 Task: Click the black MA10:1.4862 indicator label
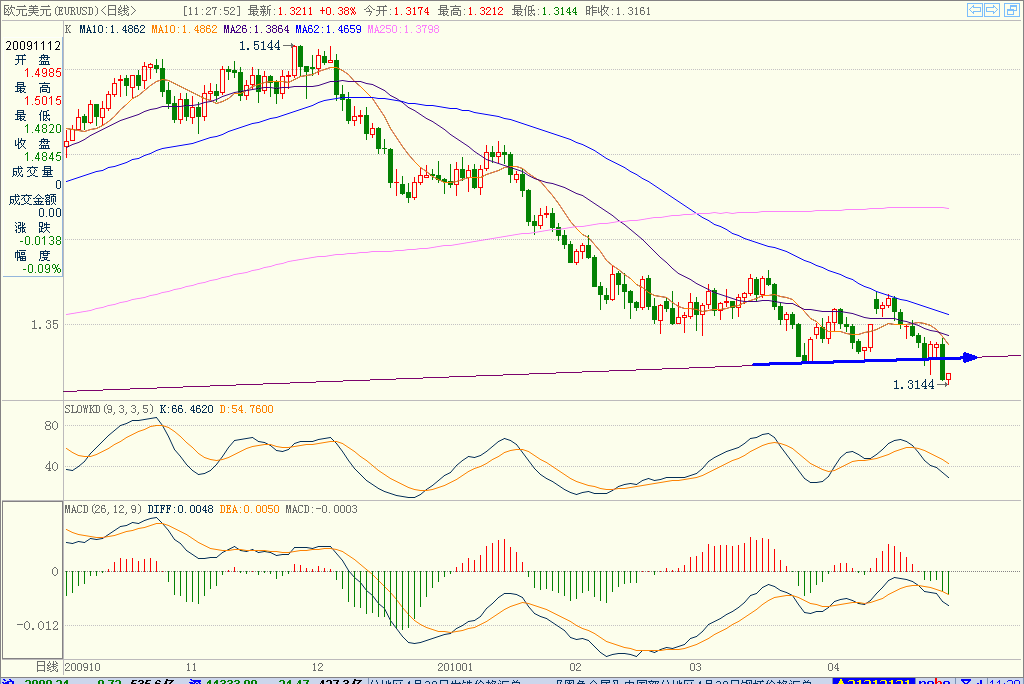click(112, 29)
